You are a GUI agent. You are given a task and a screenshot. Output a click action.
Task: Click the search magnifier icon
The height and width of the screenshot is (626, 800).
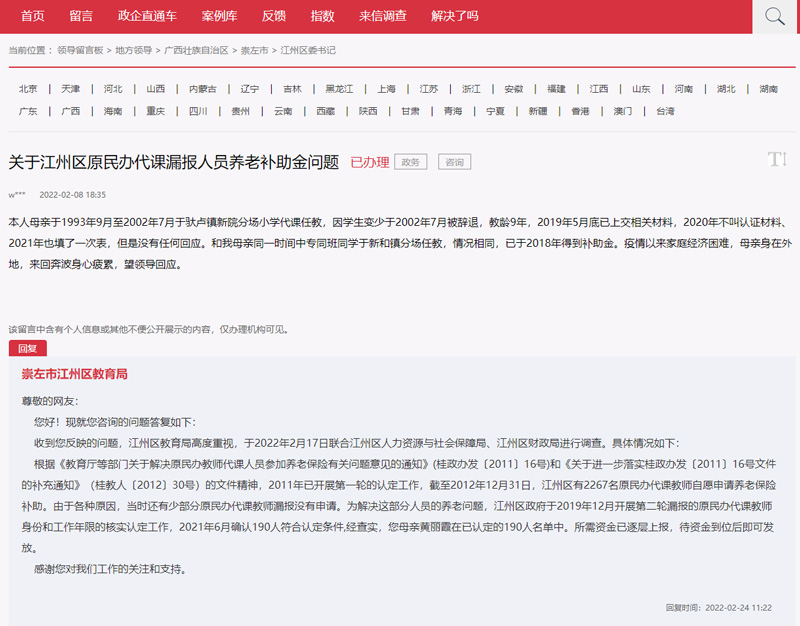pos(775,16)
